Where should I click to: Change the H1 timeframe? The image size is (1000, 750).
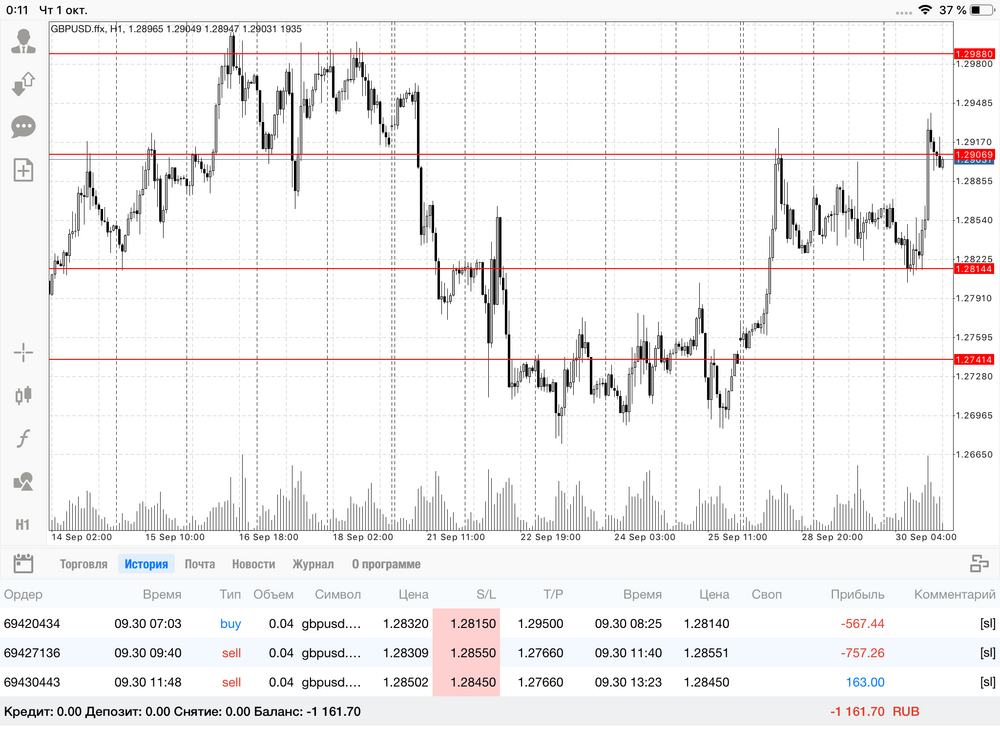coord(22,525)
